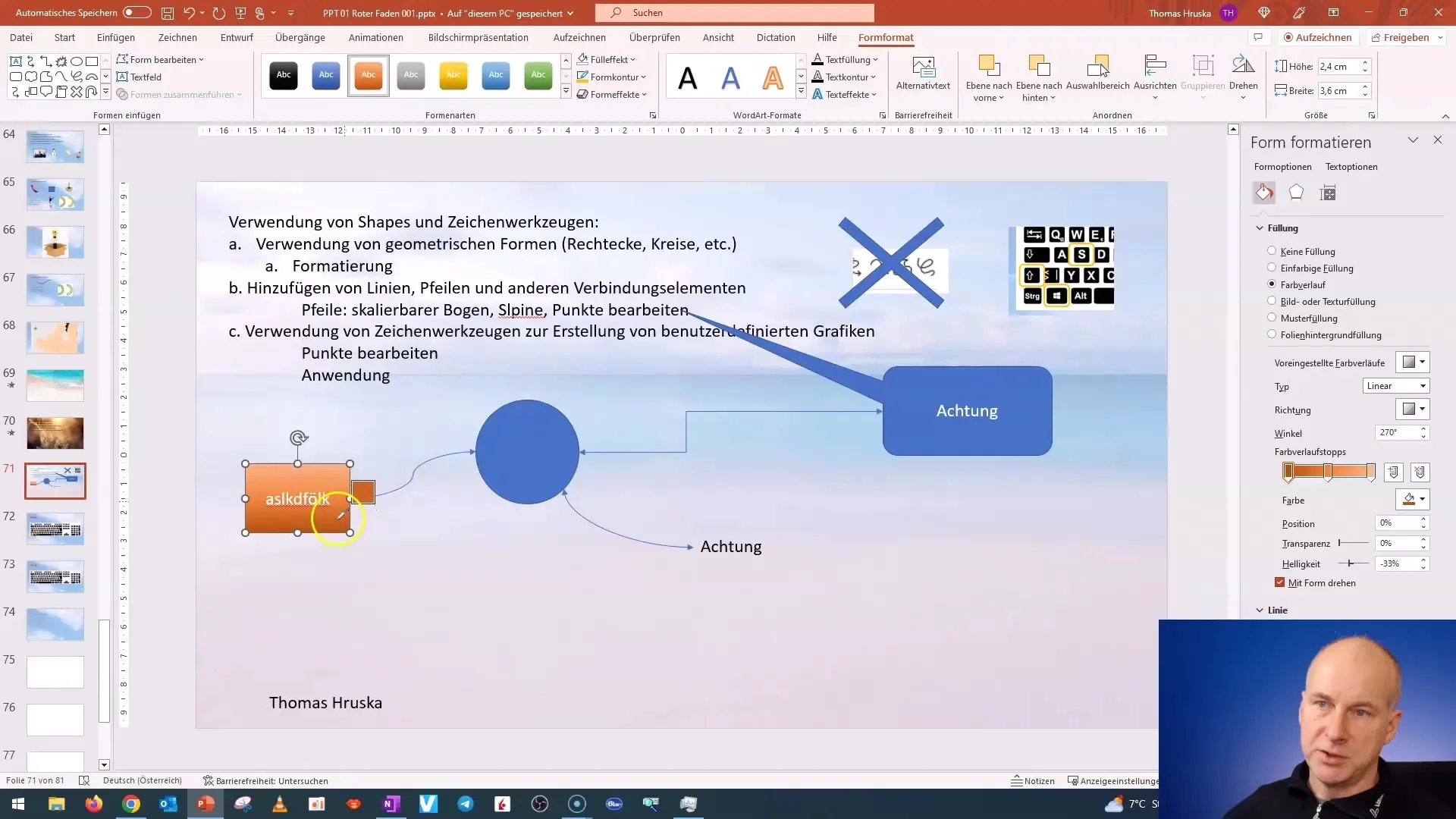
Task: Open Form bearbeiten menu button
Action: (x=160, y=59)
